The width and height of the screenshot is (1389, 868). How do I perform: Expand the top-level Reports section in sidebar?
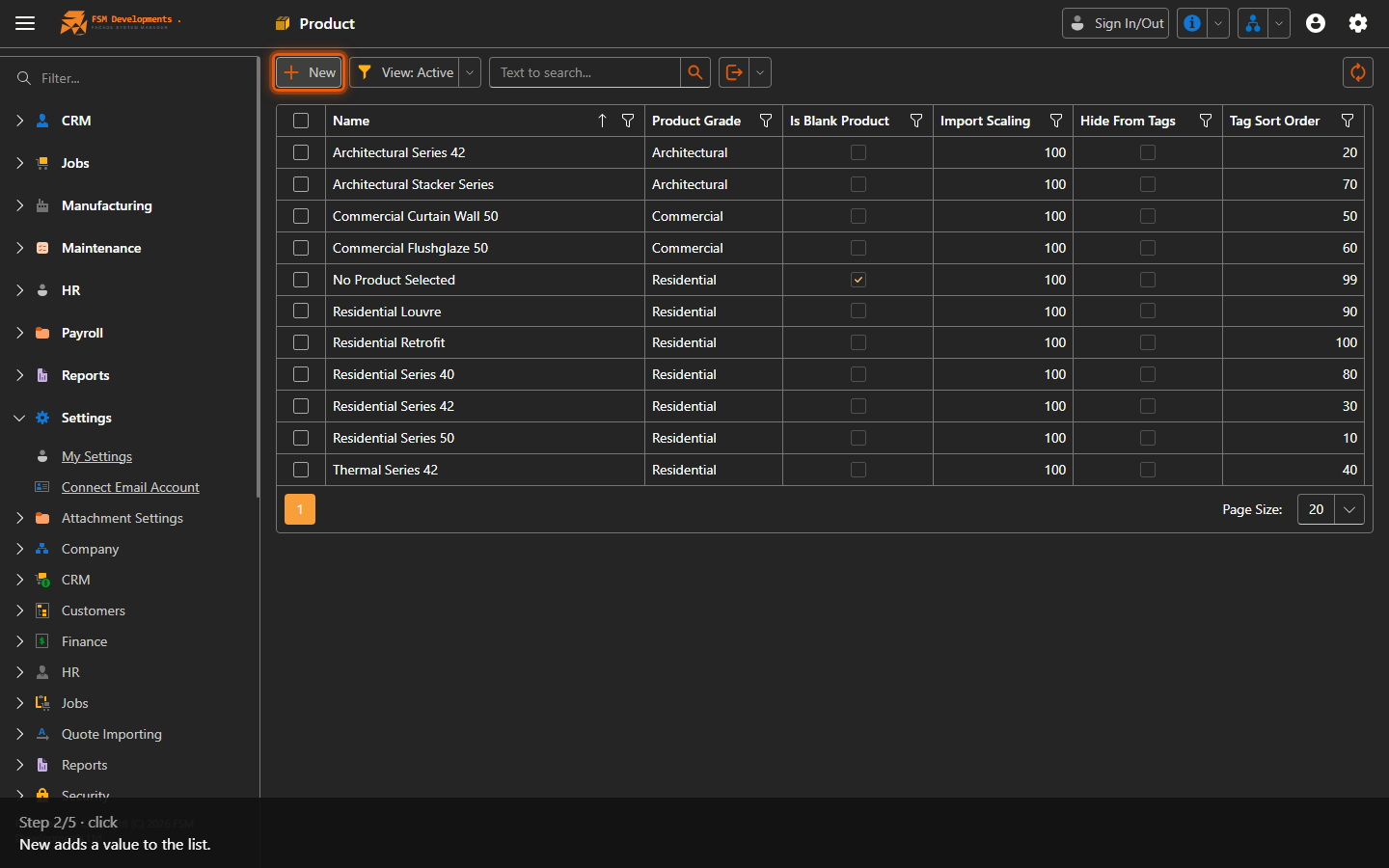click(19, 375)
